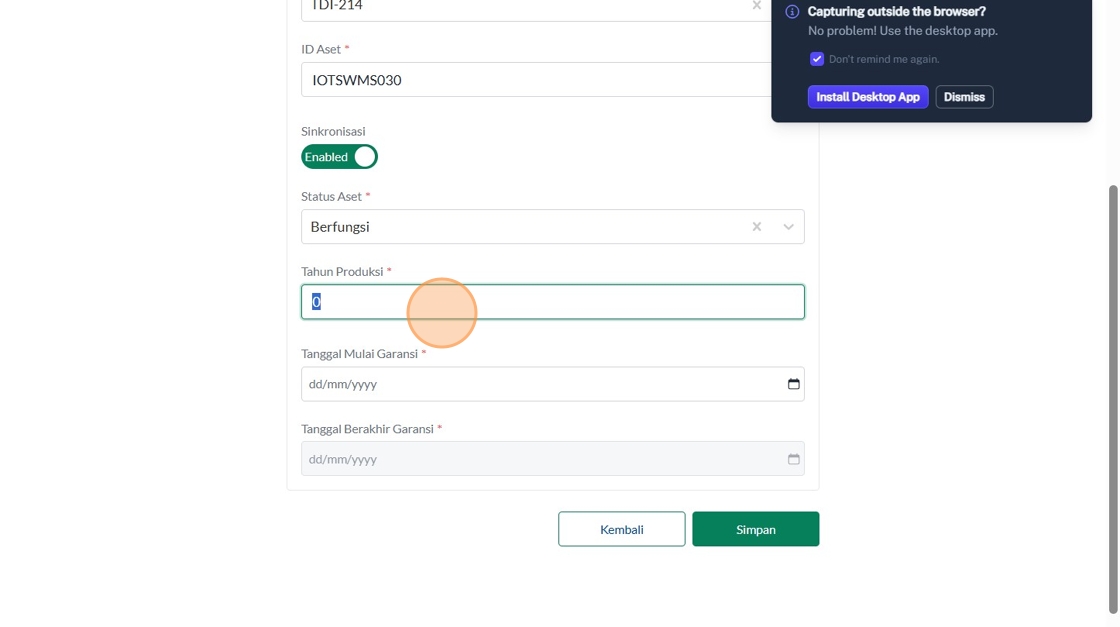1120x627 pixels.
Task: Click the Kembali button
Action: coord(621,529)
